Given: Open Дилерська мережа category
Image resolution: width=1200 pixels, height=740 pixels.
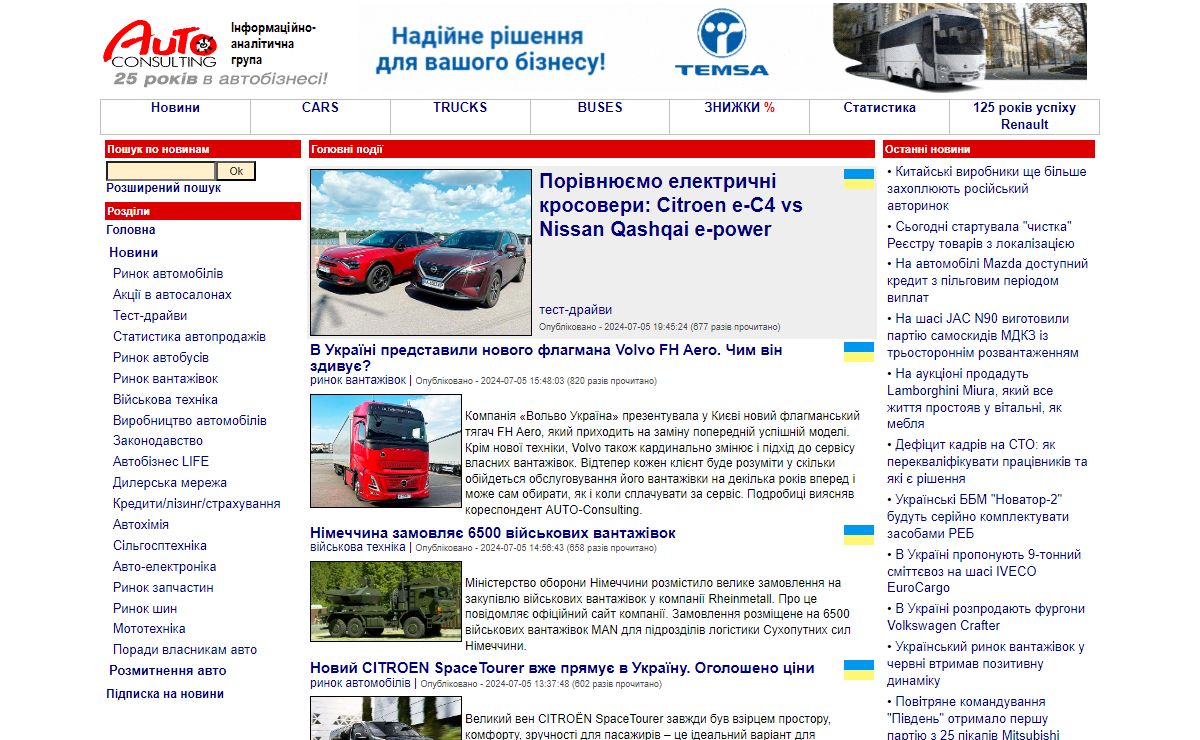Looking at the screenshot, I should coord(170,483).
